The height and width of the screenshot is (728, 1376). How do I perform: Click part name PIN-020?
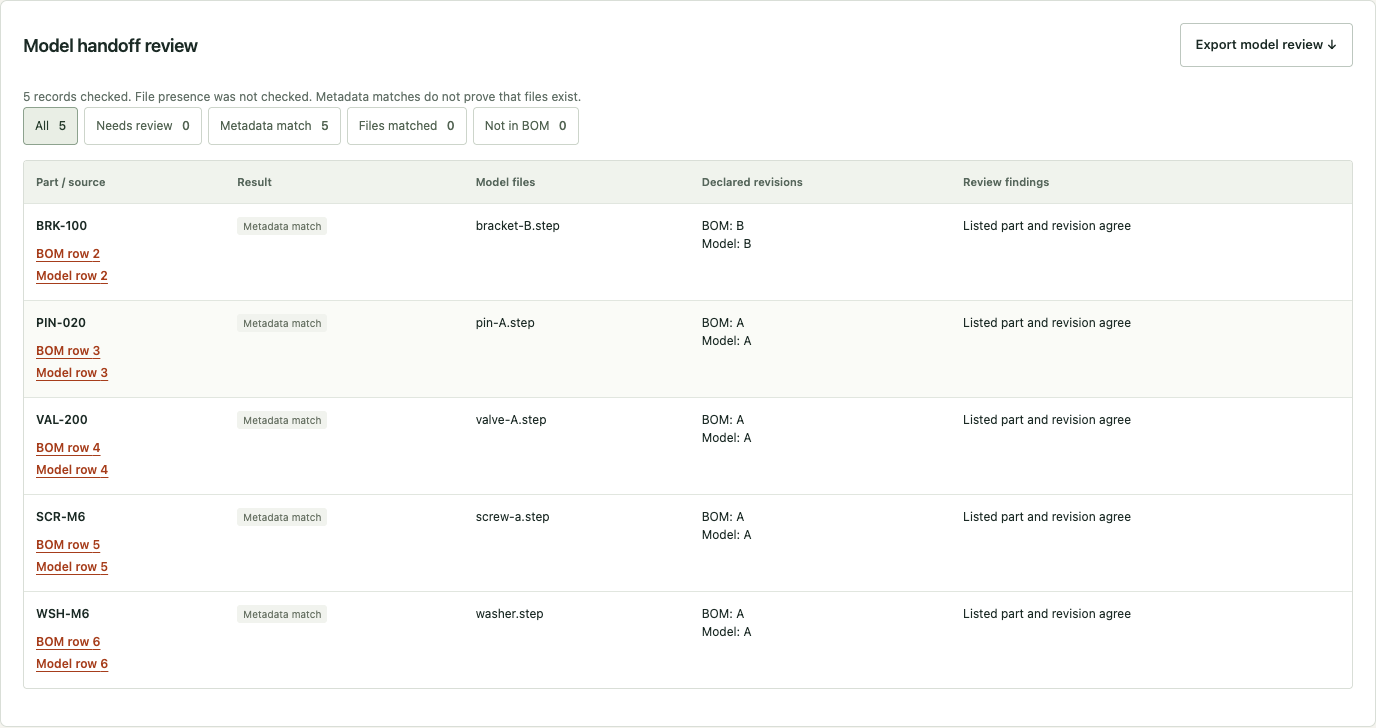(x=61, y=323)
